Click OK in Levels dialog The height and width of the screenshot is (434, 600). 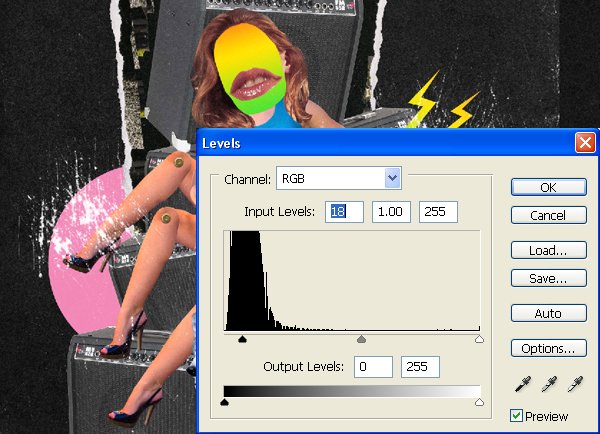(548, 187)
